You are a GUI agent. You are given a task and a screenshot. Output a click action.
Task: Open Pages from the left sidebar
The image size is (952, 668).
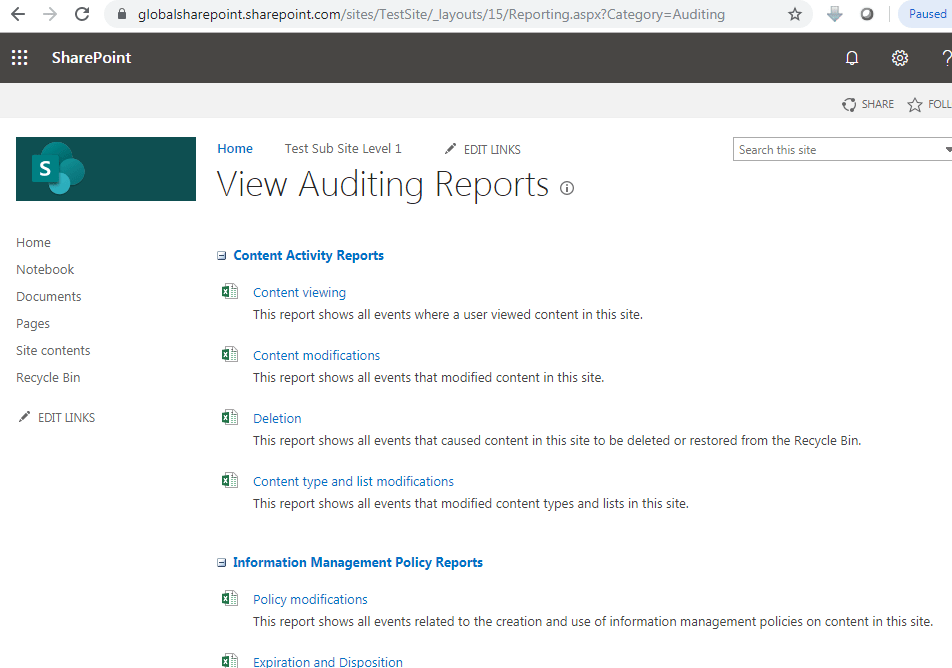point(33,324)
